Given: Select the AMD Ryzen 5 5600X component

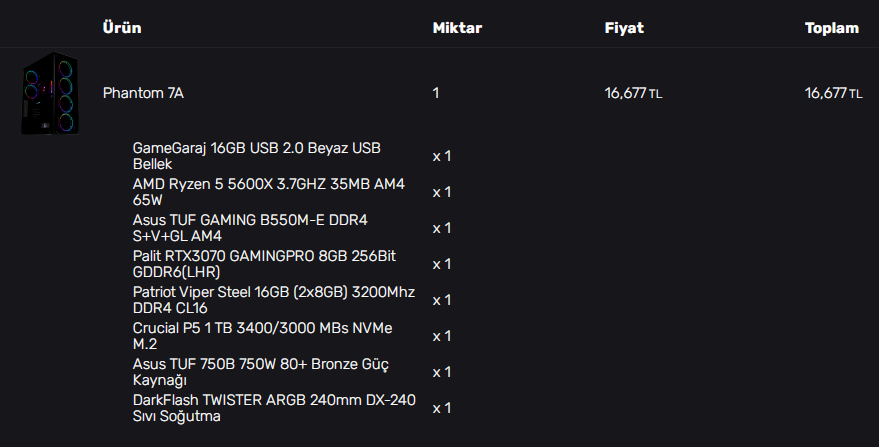Looking at the screenshot, I should 268,192.
